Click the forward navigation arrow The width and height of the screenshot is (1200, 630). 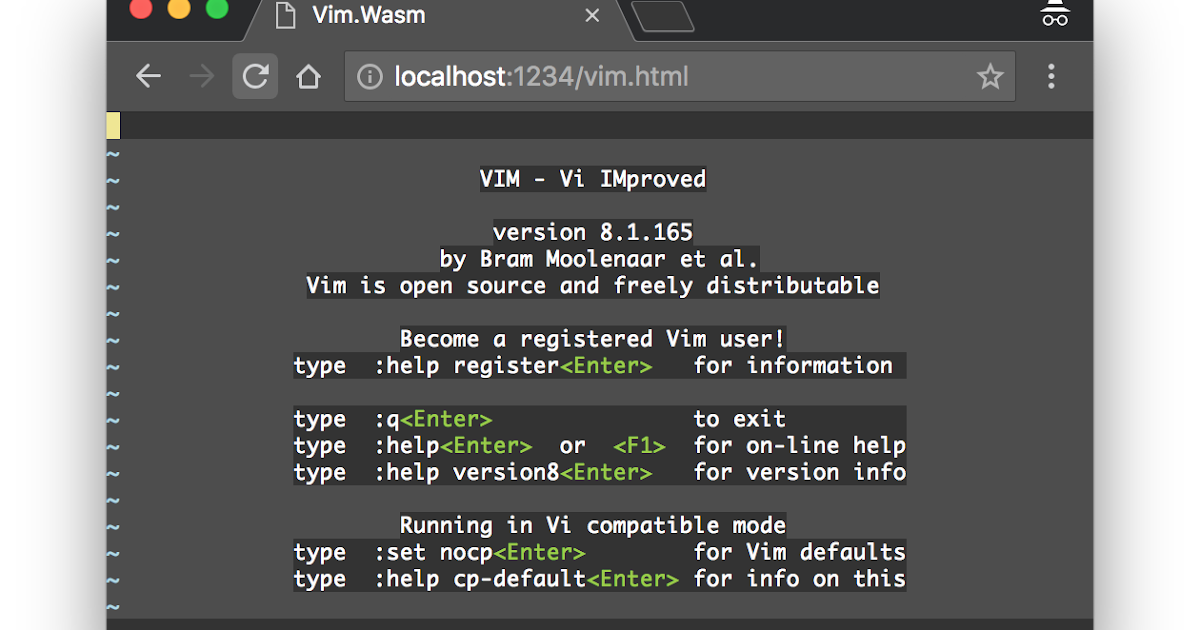pyautogui.click(x=202, y=76)
